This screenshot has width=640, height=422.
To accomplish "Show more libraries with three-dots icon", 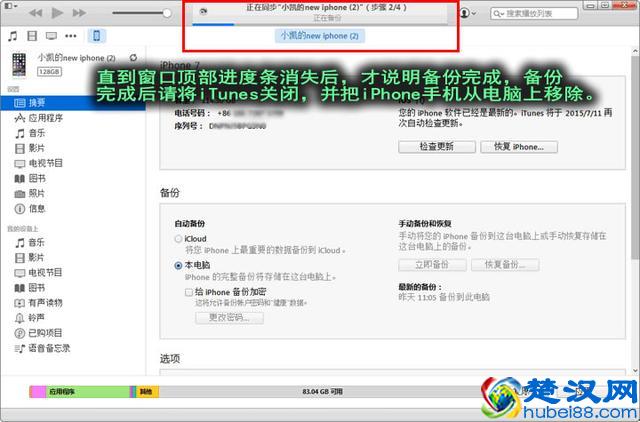I will tap(71, 36).
